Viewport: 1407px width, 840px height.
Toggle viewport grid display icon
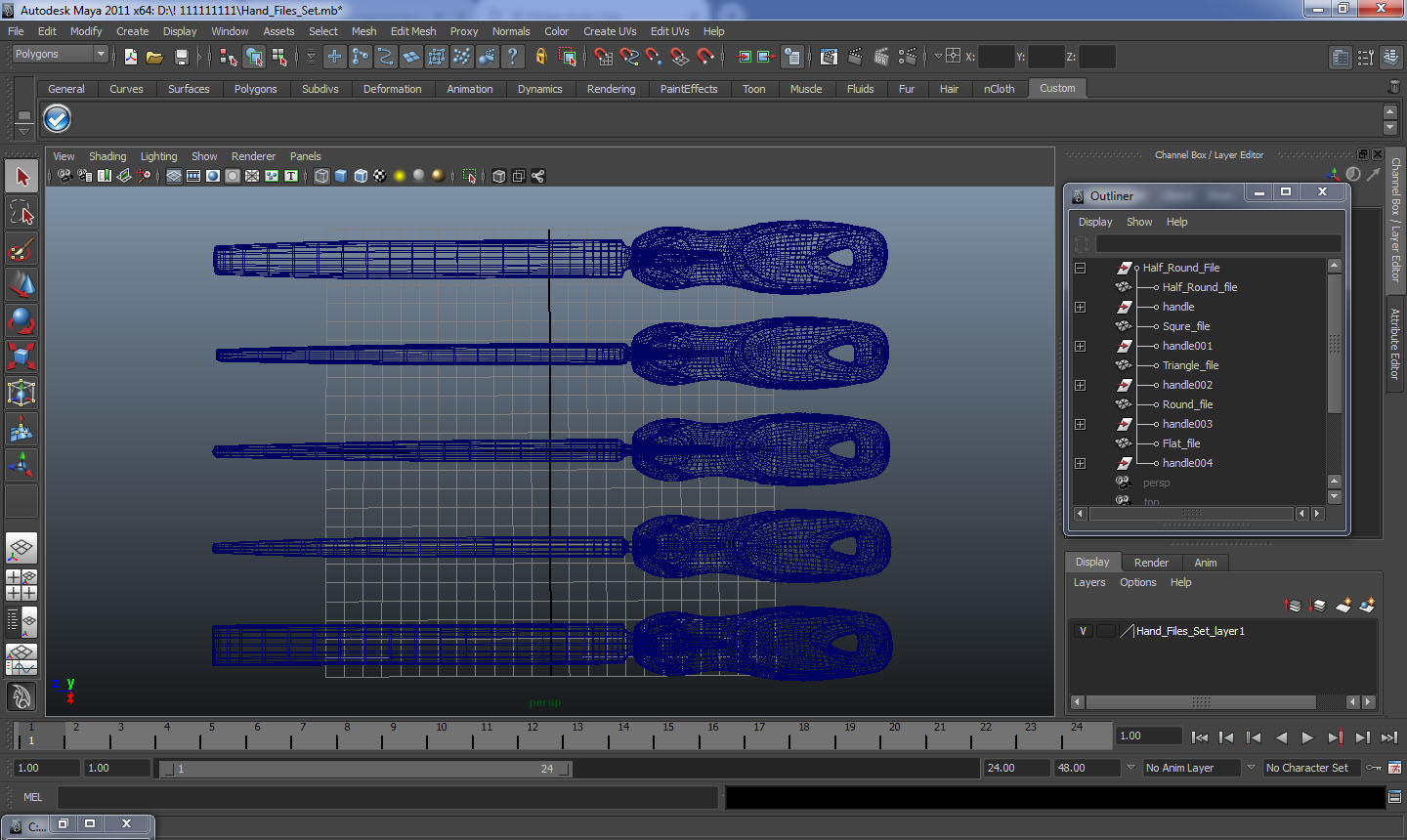tap(174, 176)
